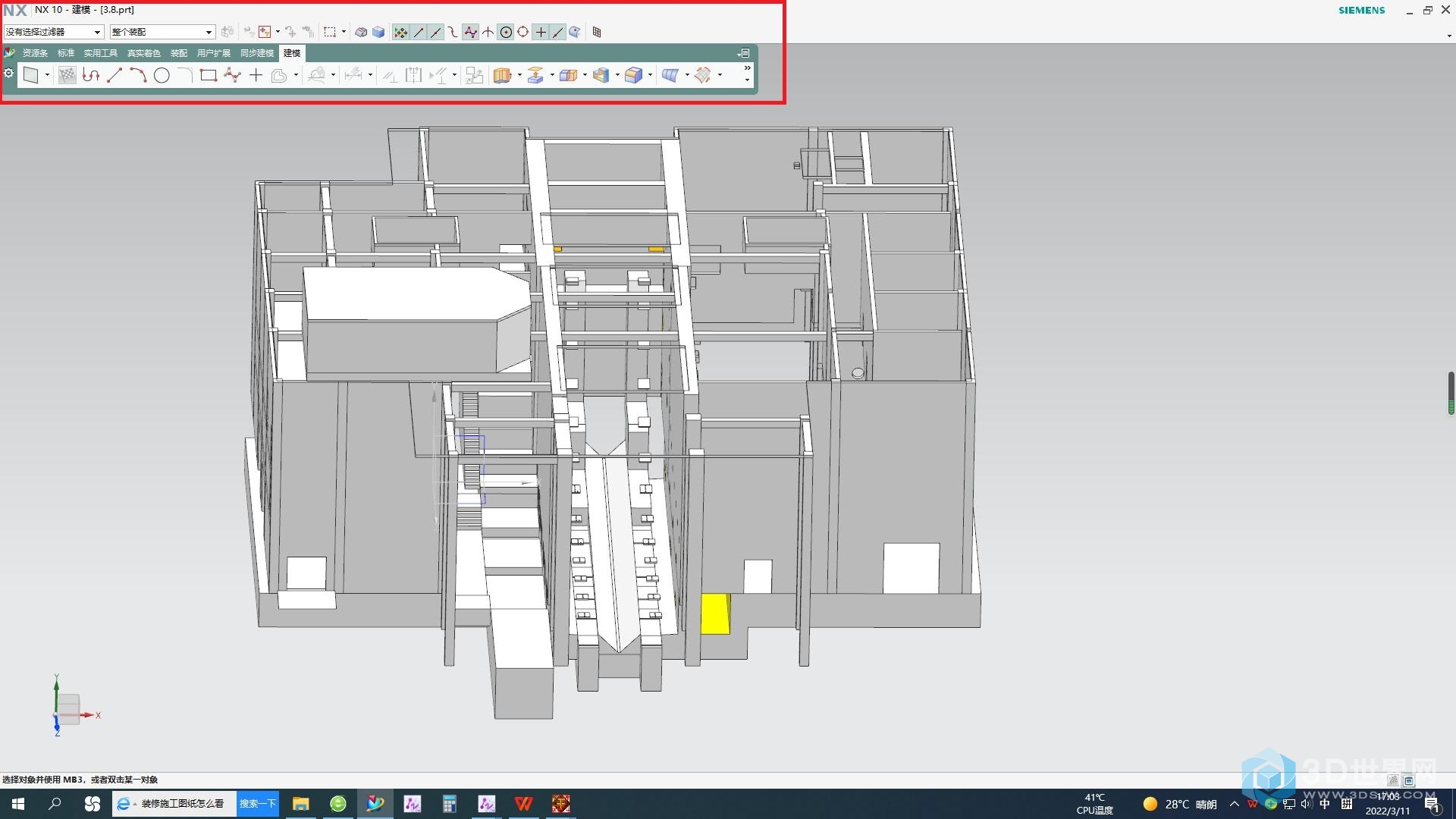Expand the Extrude tool dropdown arrow
The width and height of the screenshot is (1456, 819).
click(x=519, y=75)
